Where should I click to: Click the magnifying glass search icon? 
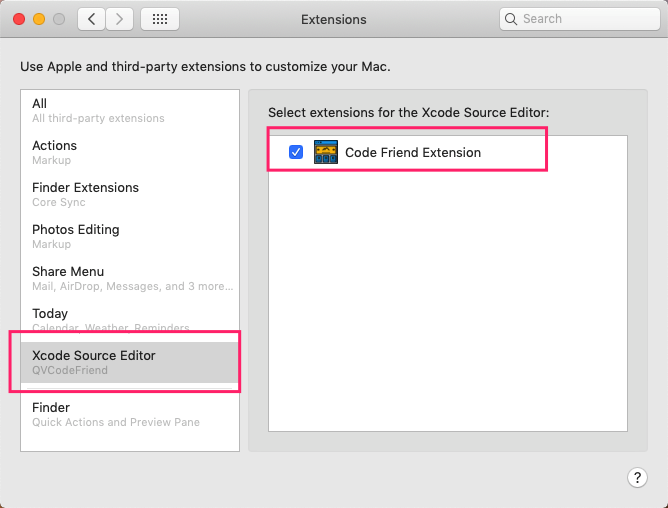point(510,19)
